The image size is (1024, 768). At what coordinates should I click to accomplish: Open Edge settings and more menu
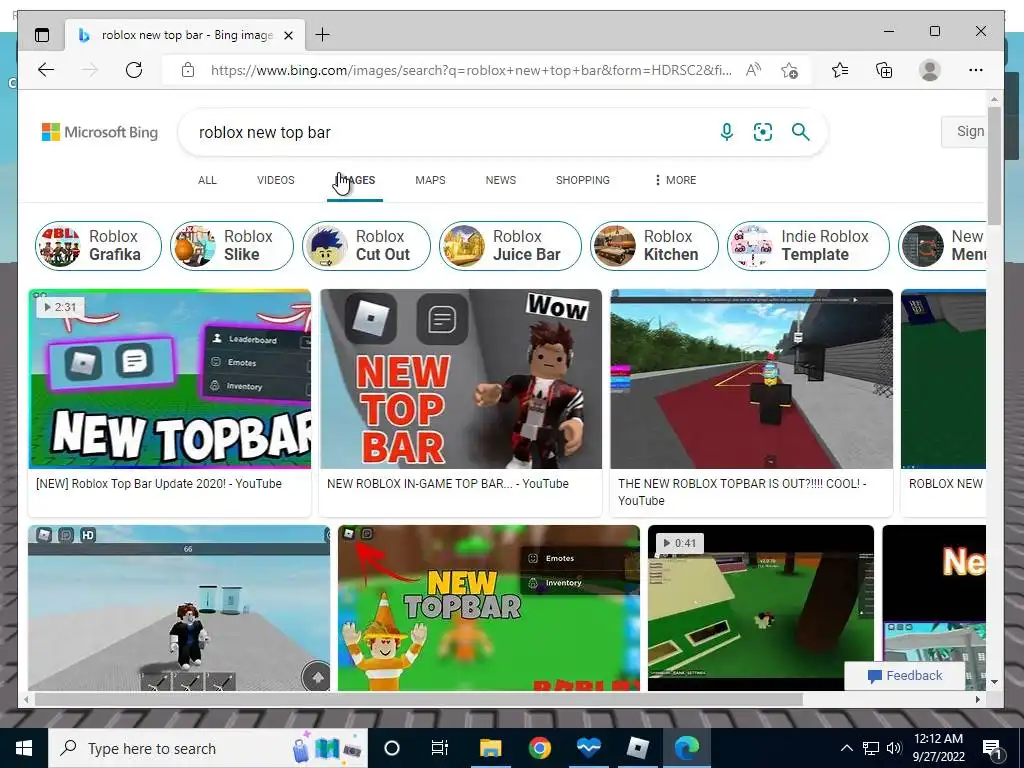[976, 70]
